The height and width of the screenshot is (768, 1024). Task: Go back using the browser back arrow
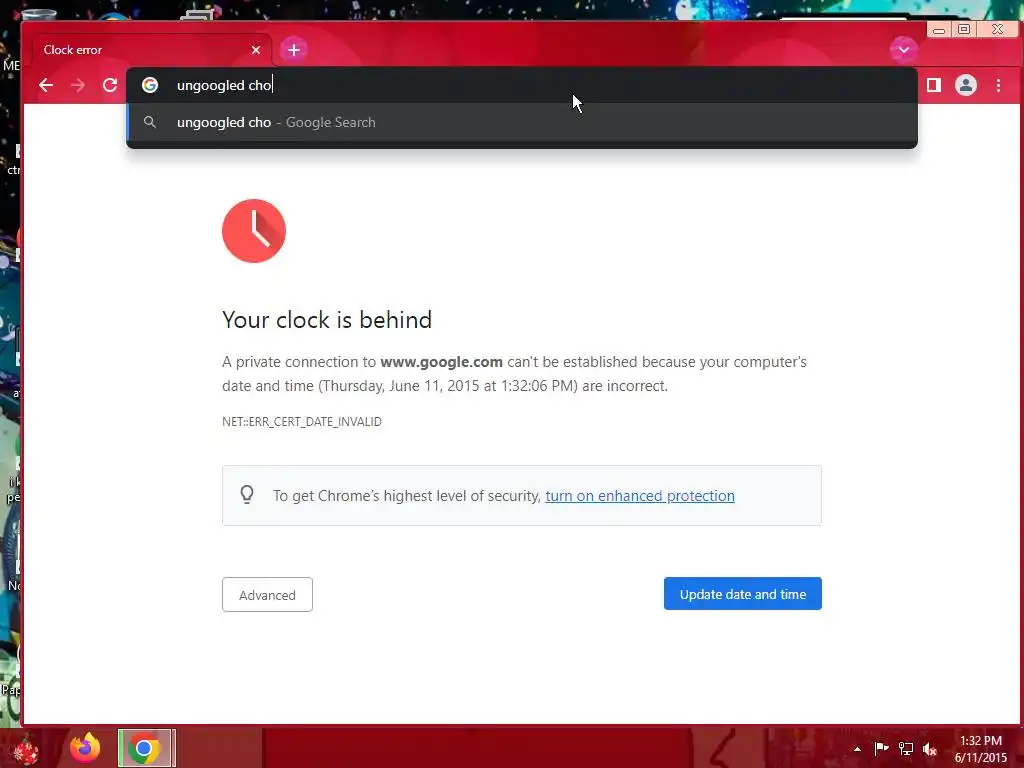click(x=46, y=85)
